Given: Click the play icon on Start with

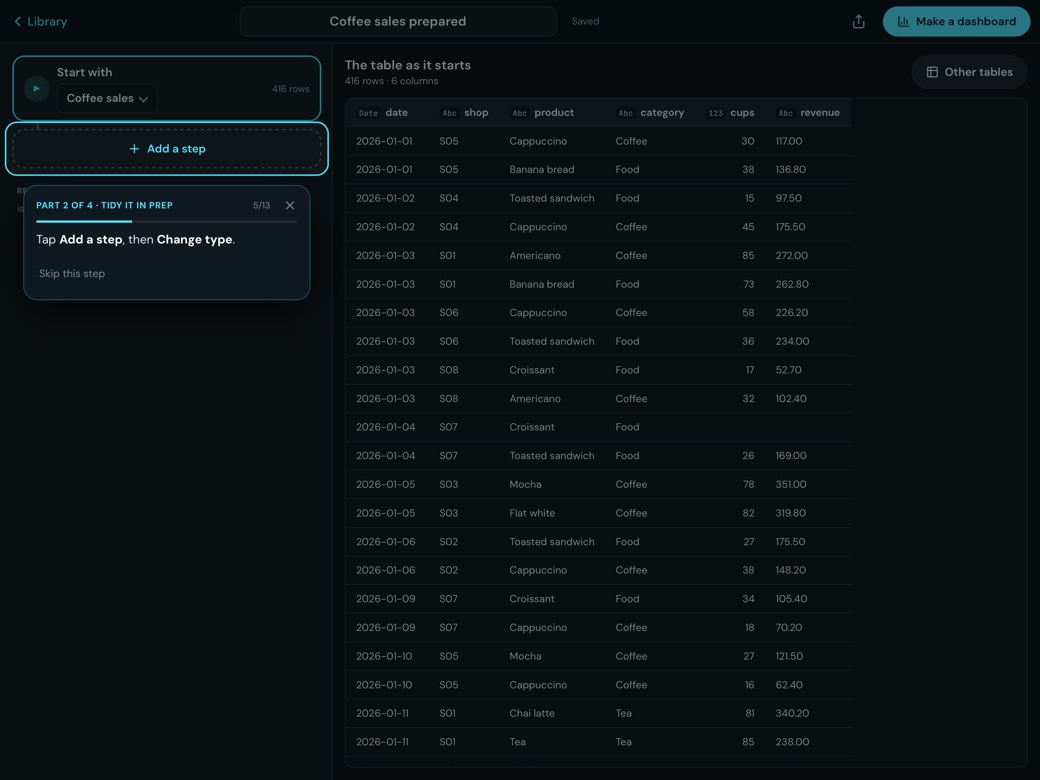Looking at the screenshot, I should click(36, 88).
